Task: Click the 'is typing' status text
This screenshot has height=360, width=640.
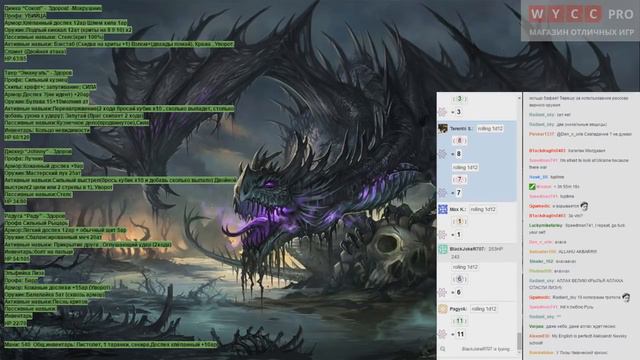Action: tap(486, 349)
